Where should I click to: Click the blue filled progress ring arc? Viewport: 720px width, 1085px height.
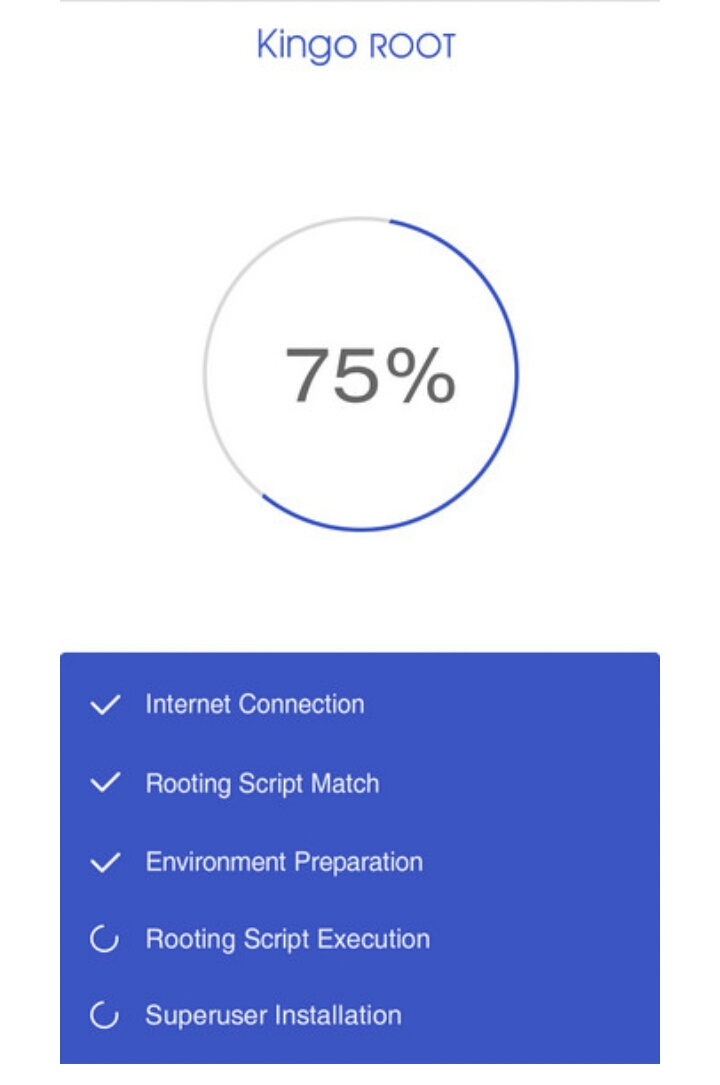[x=517, y=374]
